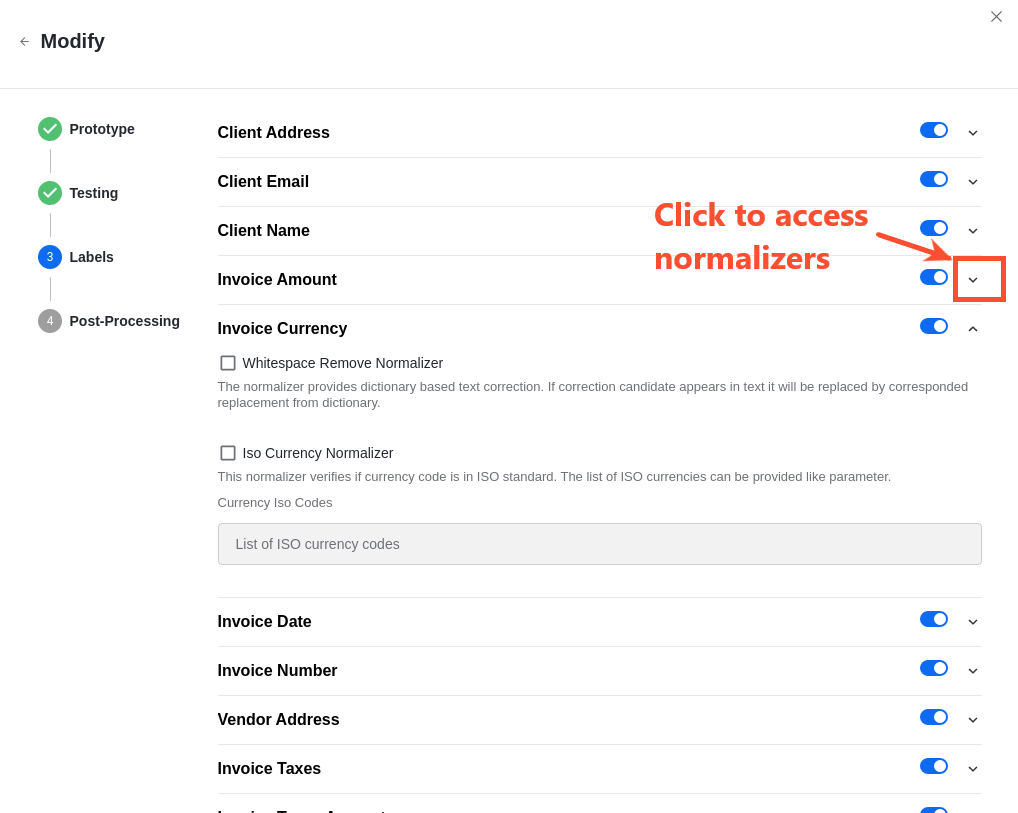This screenshot has width=1018, height=813.
Task: Click the Currency Iso Codes input field
Action: pos(599,544)
